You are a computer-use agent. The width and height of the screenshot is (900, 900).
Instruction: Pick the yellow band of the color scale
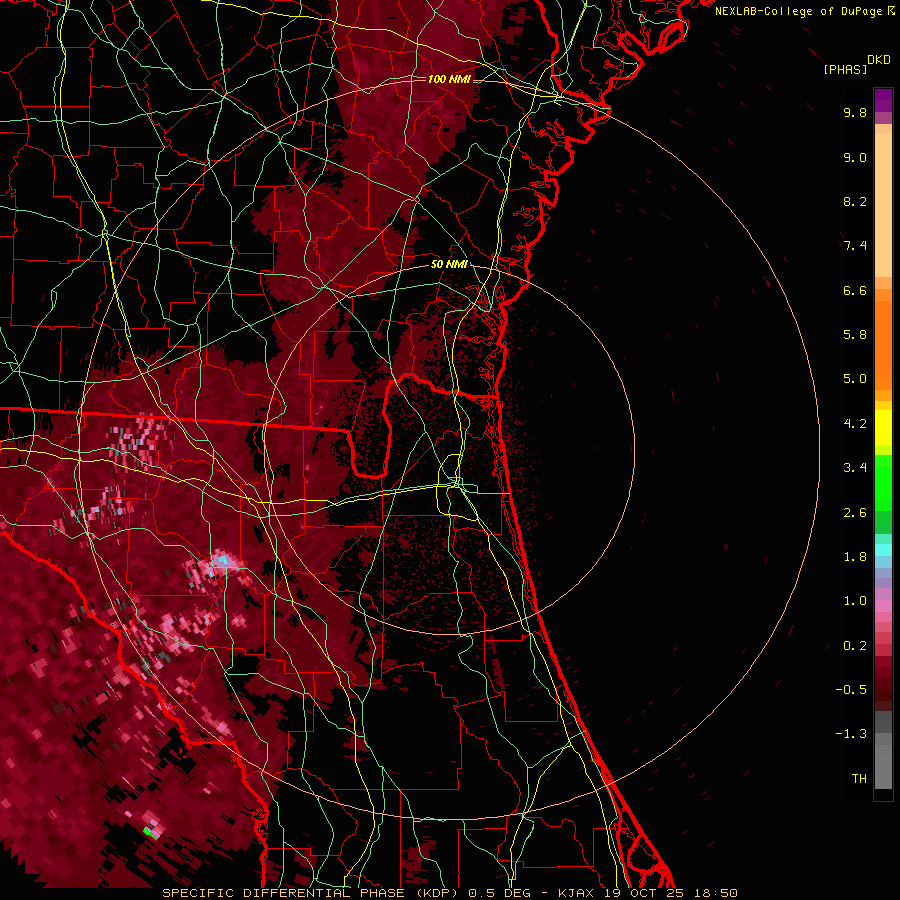pos(883,428)
